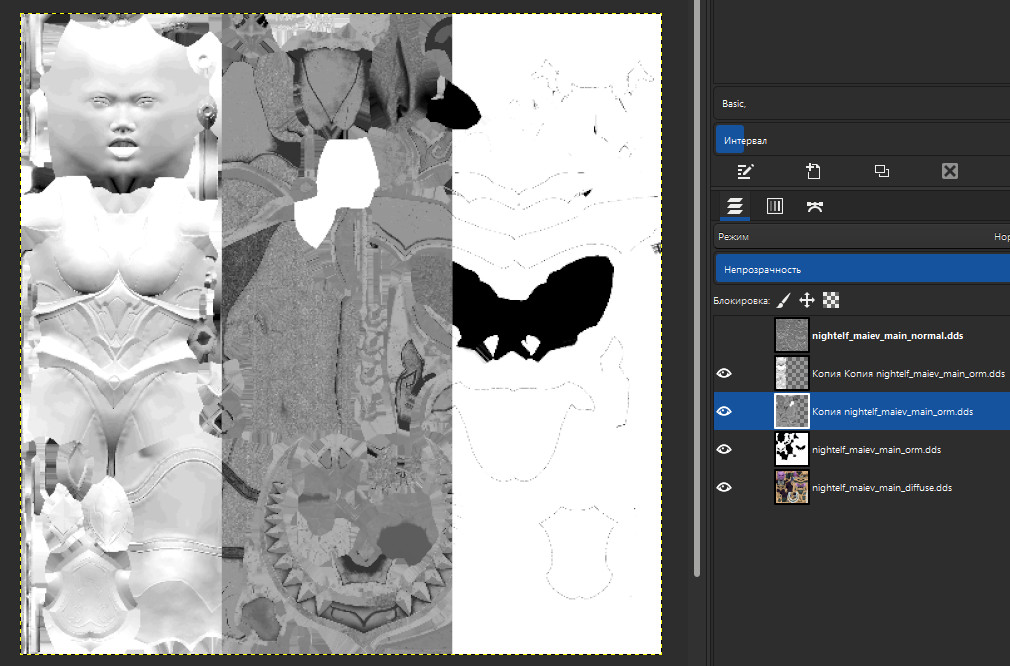Delete the brush with the X icon
The height and width of the screenshot is (666, 1010).
click(x=949, y=171)
